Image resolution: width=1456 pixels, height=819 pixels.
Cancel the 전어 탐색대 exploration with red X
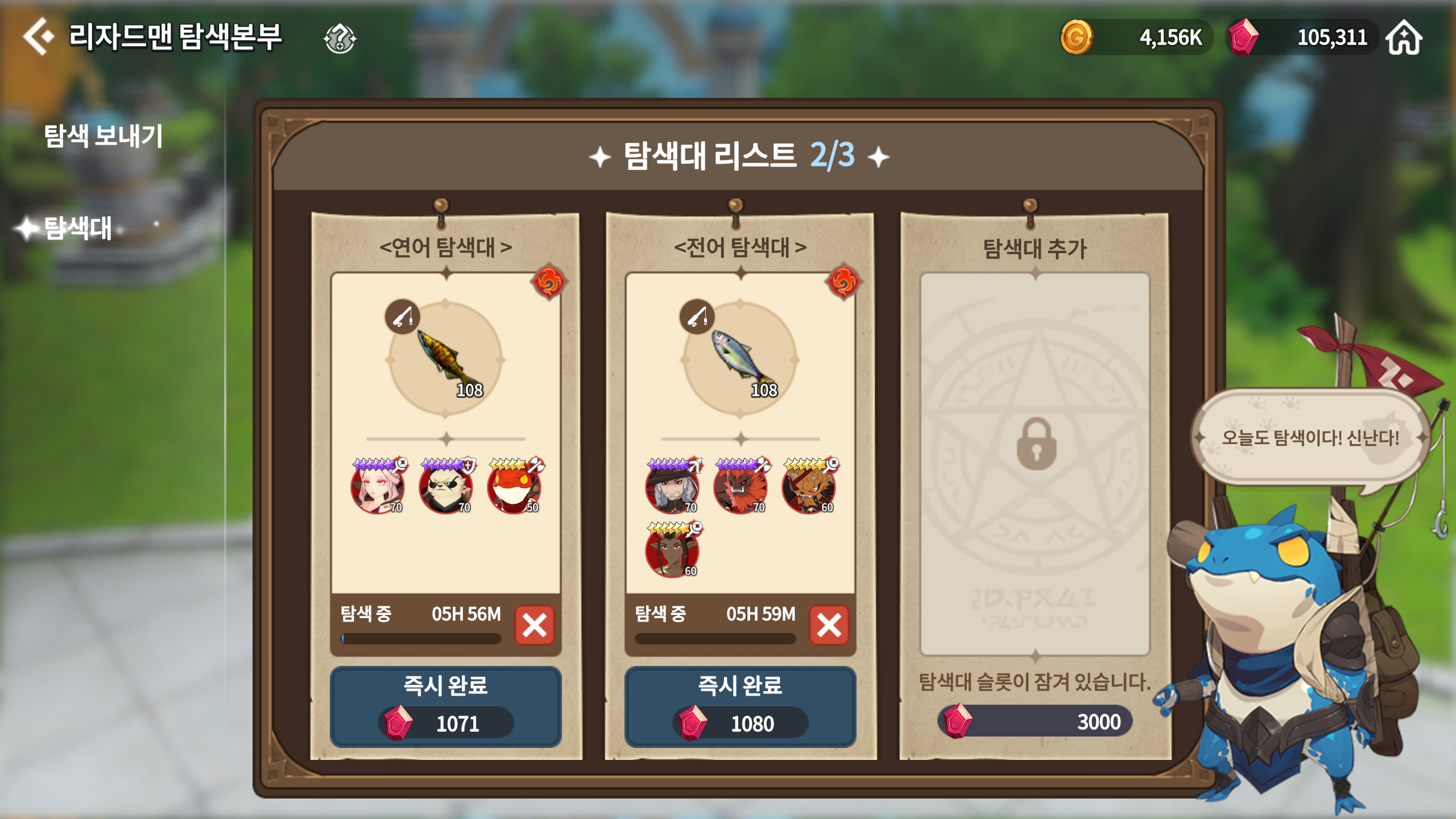point(829,625)
